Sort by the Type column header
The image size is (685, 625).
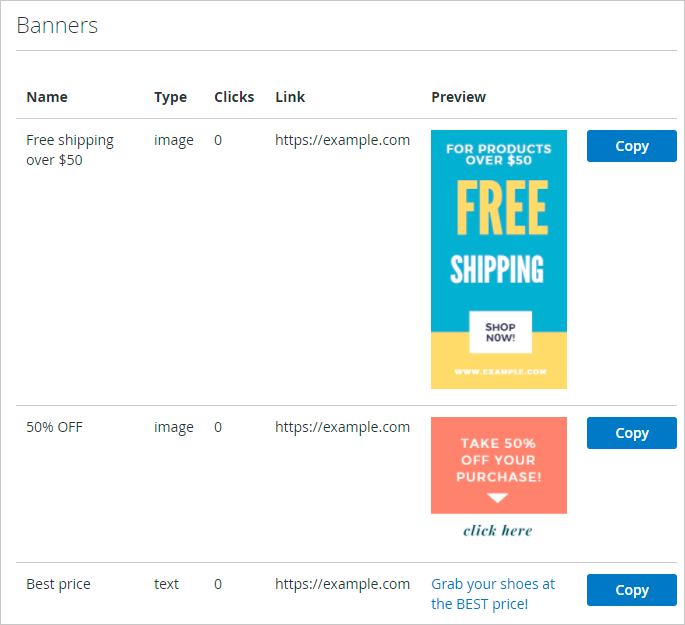click(x=170, y=97)
